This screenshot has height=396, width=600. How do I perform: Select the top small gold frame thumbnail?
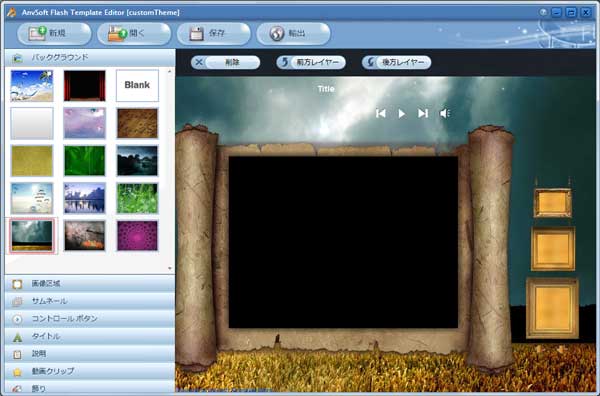coord(553,202)
